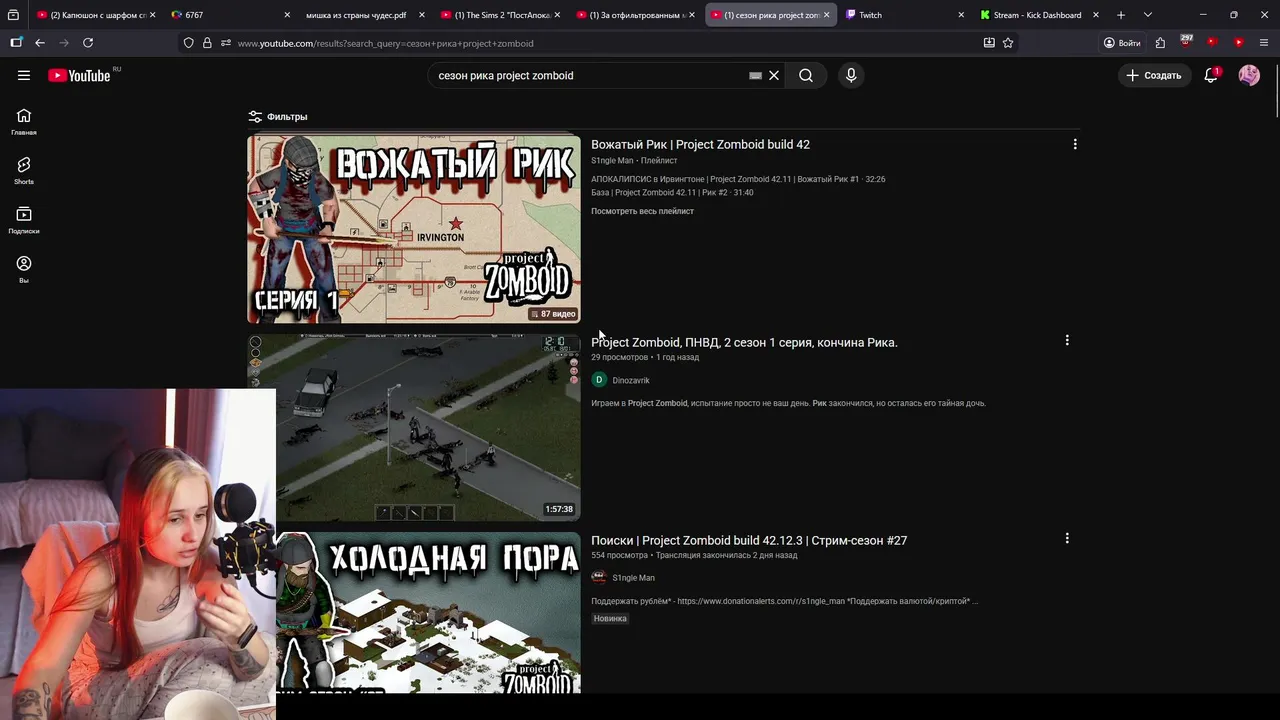Open the Создать create menu
The width and height of the screenshot is (1280, 720).
tap(1154, 75)
